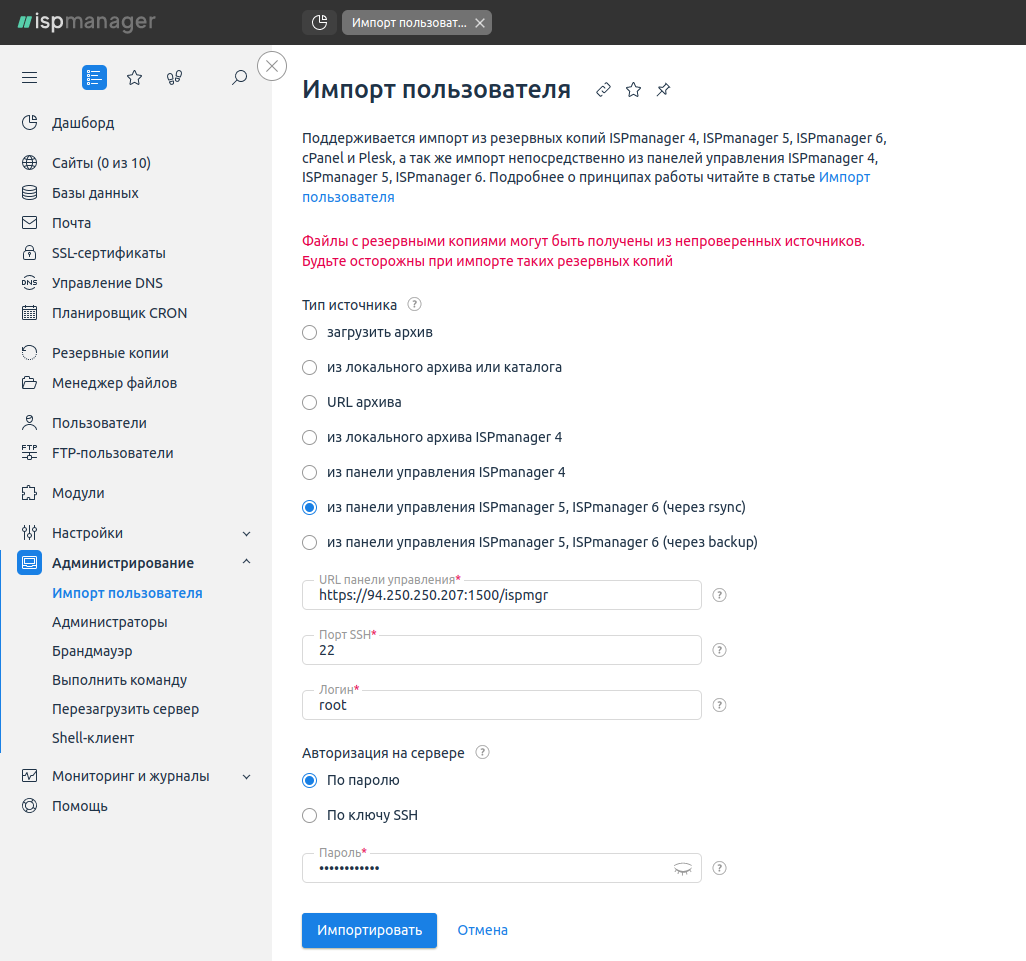1026x961 pixels.
Task: Open help for URL панели управления field
Action: pos(719,595)
